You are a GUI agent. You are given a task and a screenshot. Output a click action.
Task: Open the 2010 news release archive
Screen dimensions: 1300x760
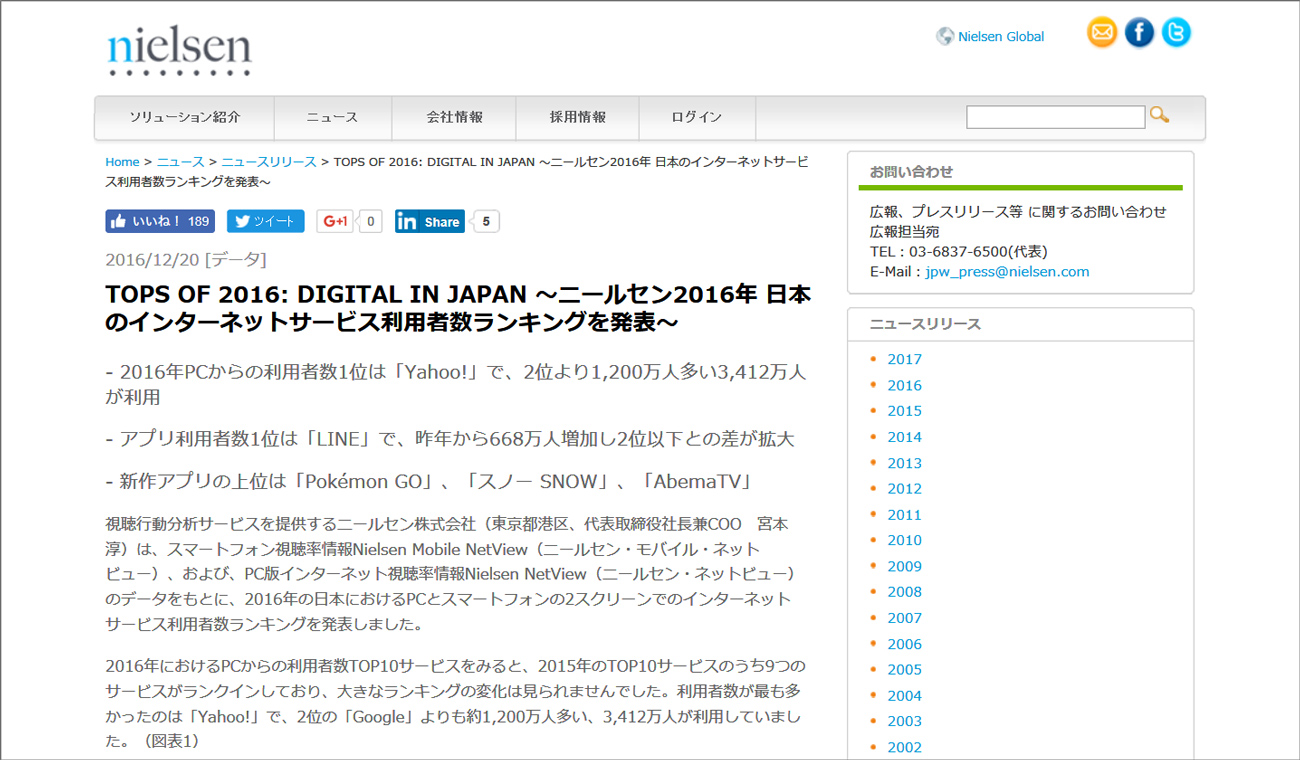[904, 540]
